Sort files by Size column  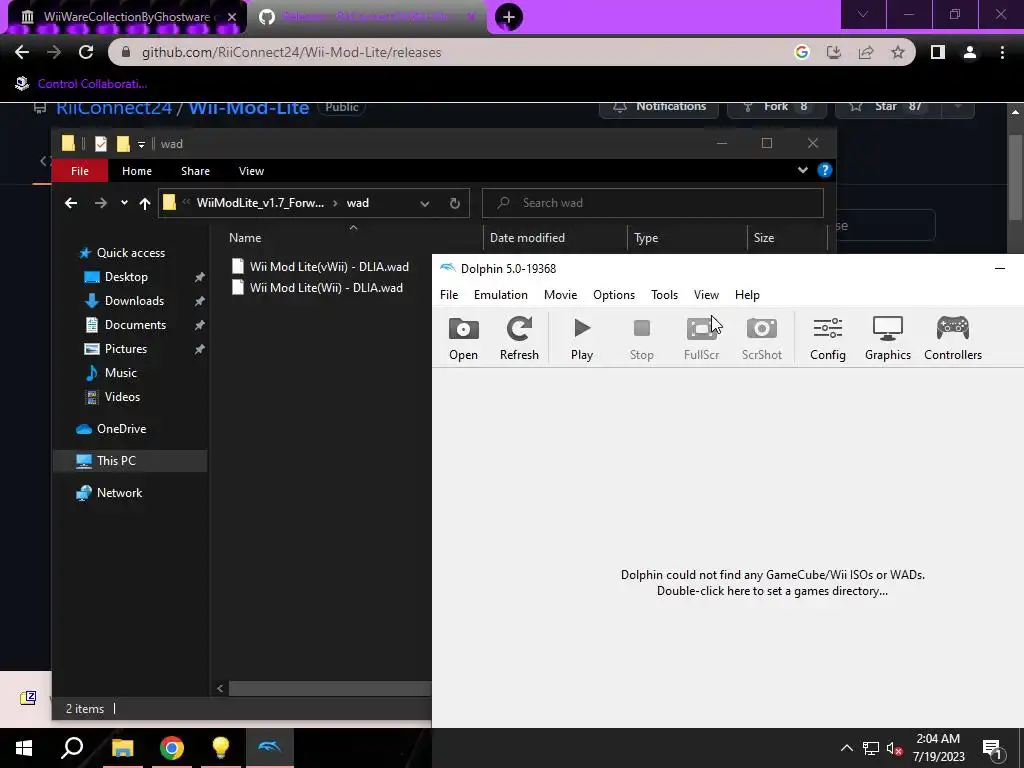tap(763, 238)
